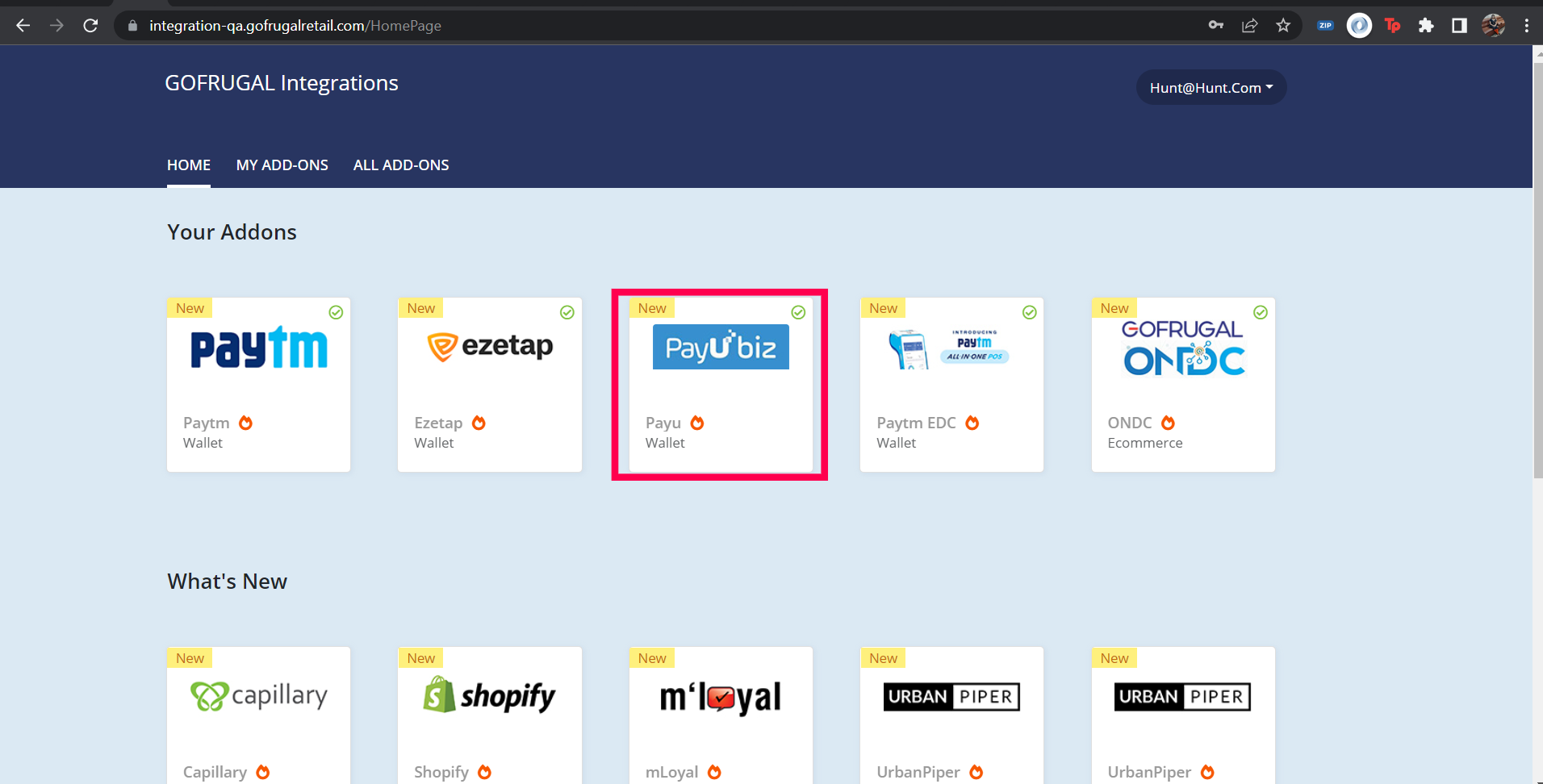Click the capillary logo image

coord(259,696)
